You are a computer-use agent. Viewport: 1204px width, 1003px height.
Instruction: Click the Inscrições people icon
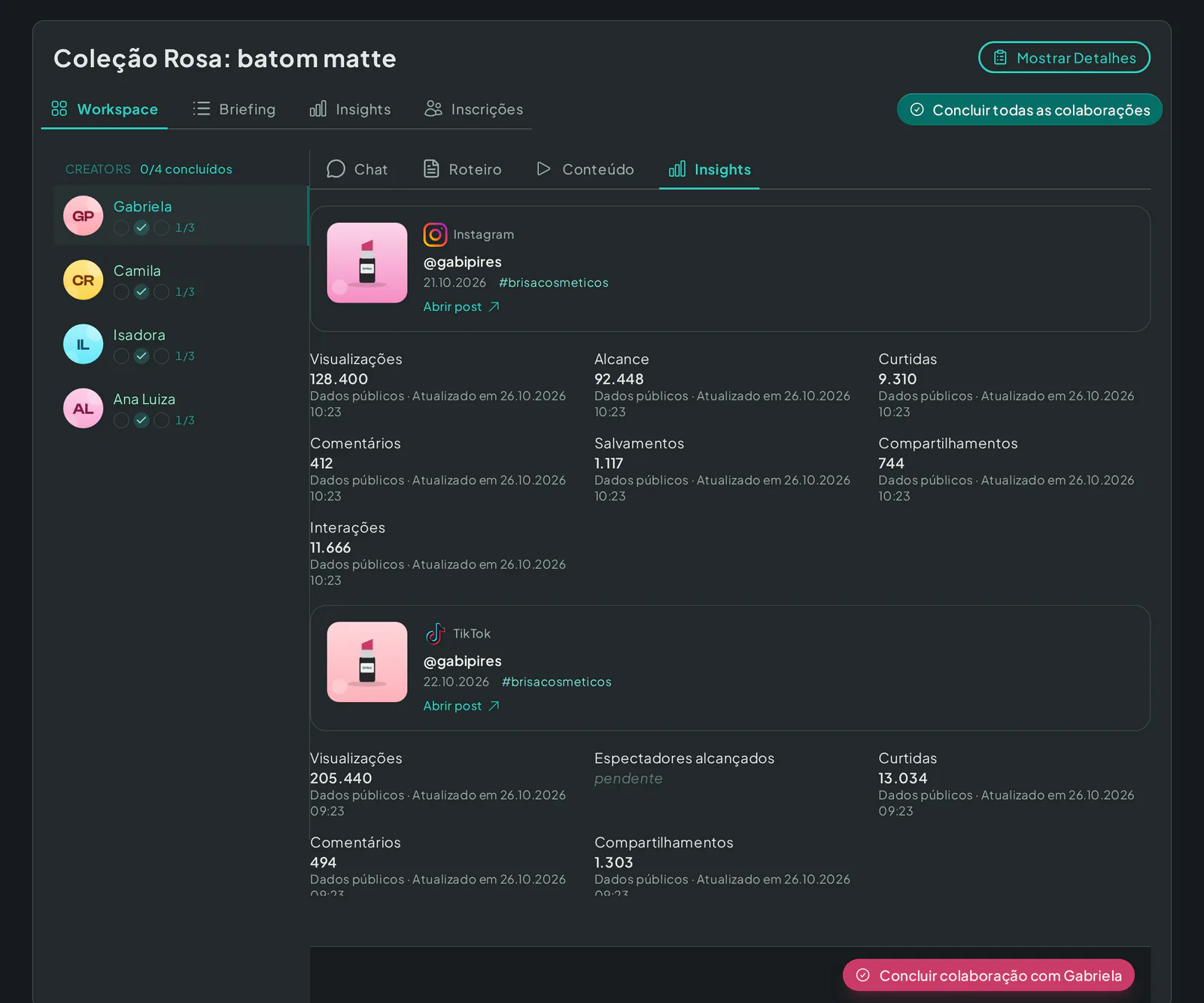click(x=433, y=109)
